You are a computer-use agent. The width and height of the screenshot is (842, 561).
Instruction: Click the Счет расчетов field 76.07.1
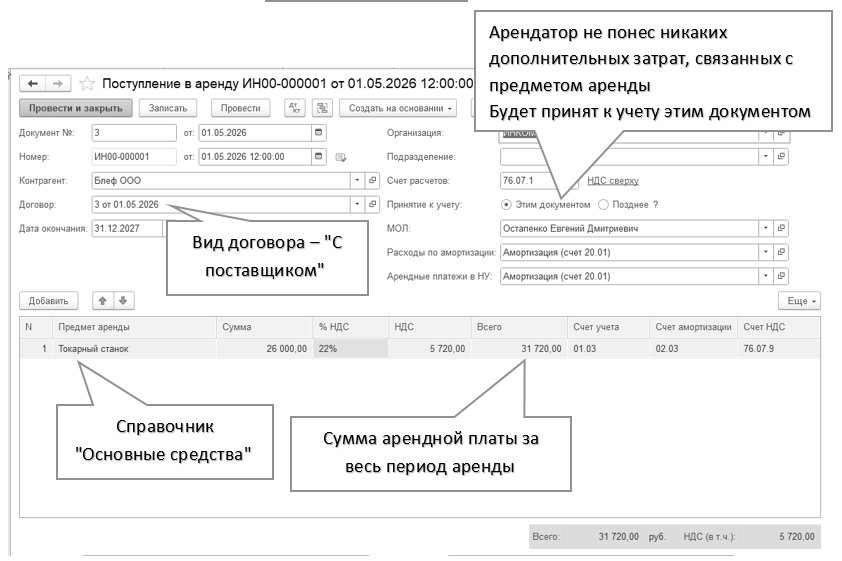coord(527,181)
